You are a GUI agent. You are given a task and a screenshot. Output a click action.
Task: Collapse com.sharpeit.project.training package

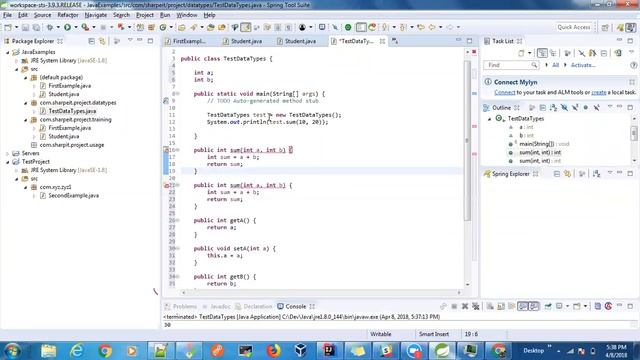[x=25, y=120]
